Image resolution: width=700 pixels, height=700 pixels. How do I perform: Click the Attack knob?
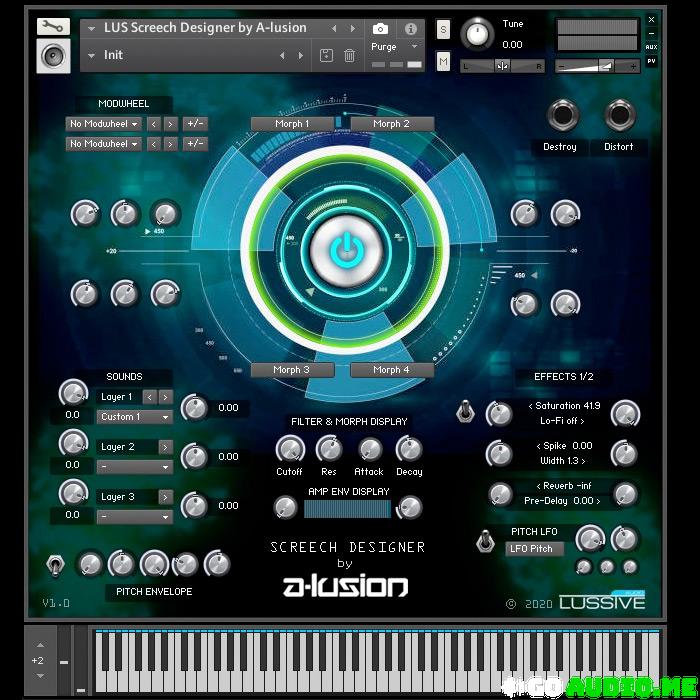[x=370, y=449]
